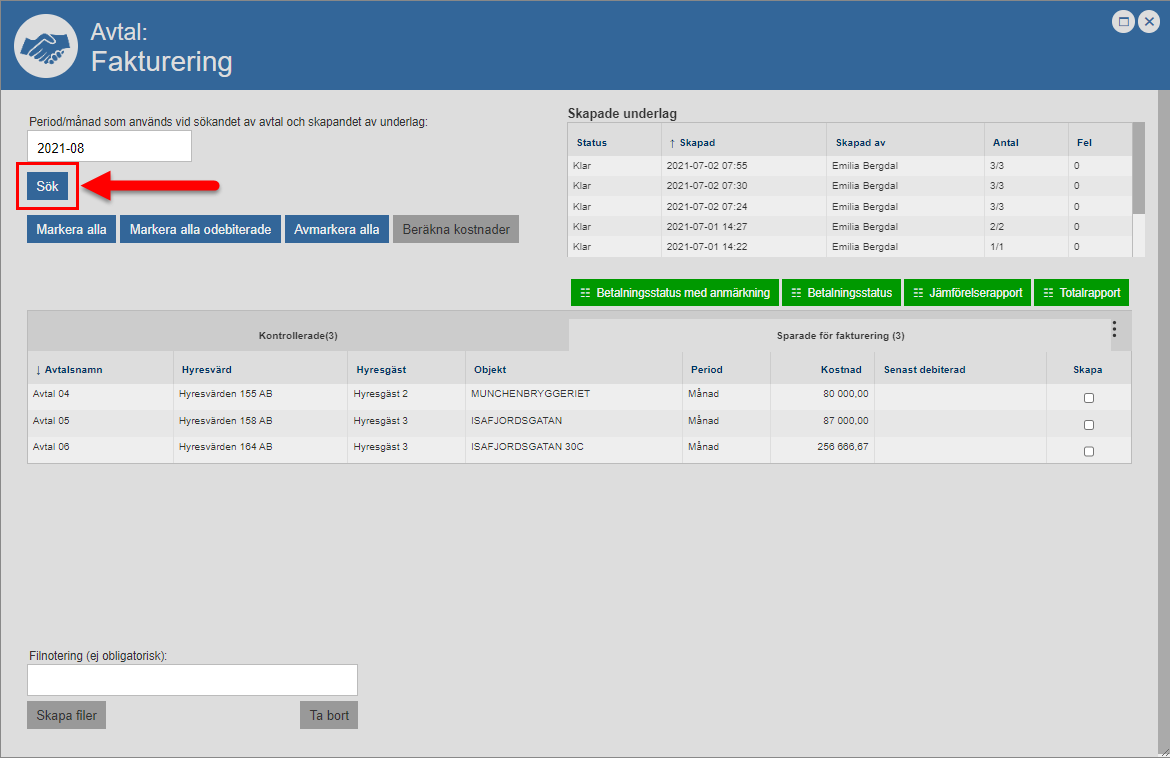Select Sparade för fakturering (3) tab
Image resolution: width=1170 pixels, height=758 pixels.
840,336
